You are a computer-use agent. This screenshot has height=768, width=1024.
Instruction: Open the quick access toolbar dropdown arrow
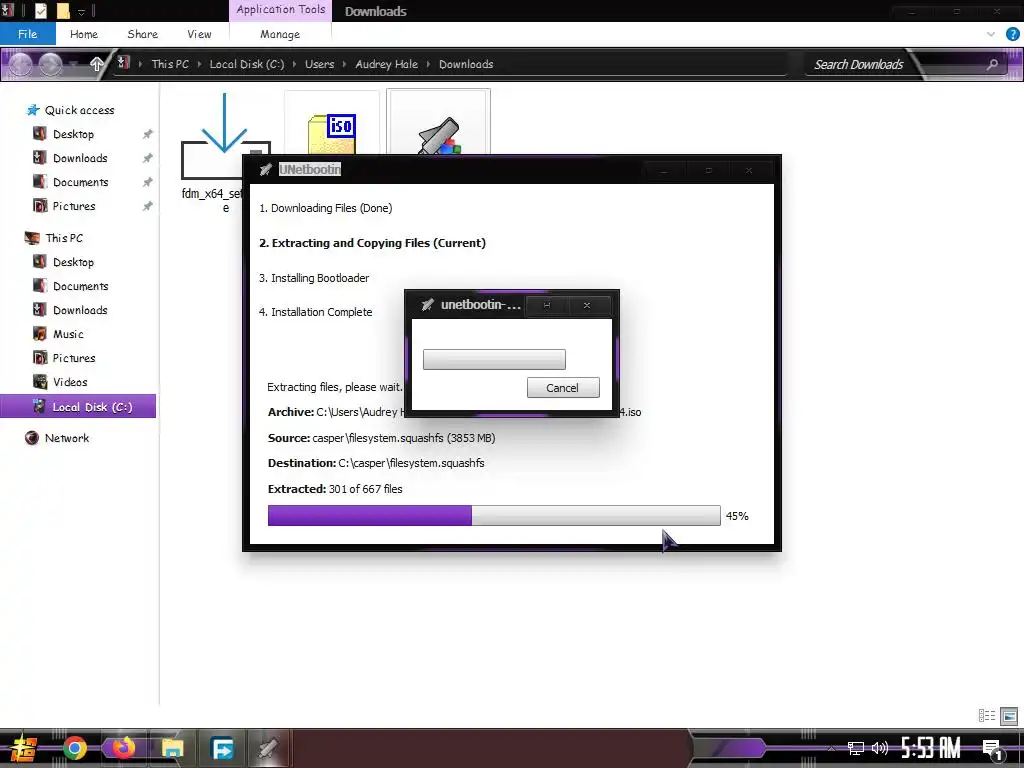pyautogui.click(x=81, y=11)
